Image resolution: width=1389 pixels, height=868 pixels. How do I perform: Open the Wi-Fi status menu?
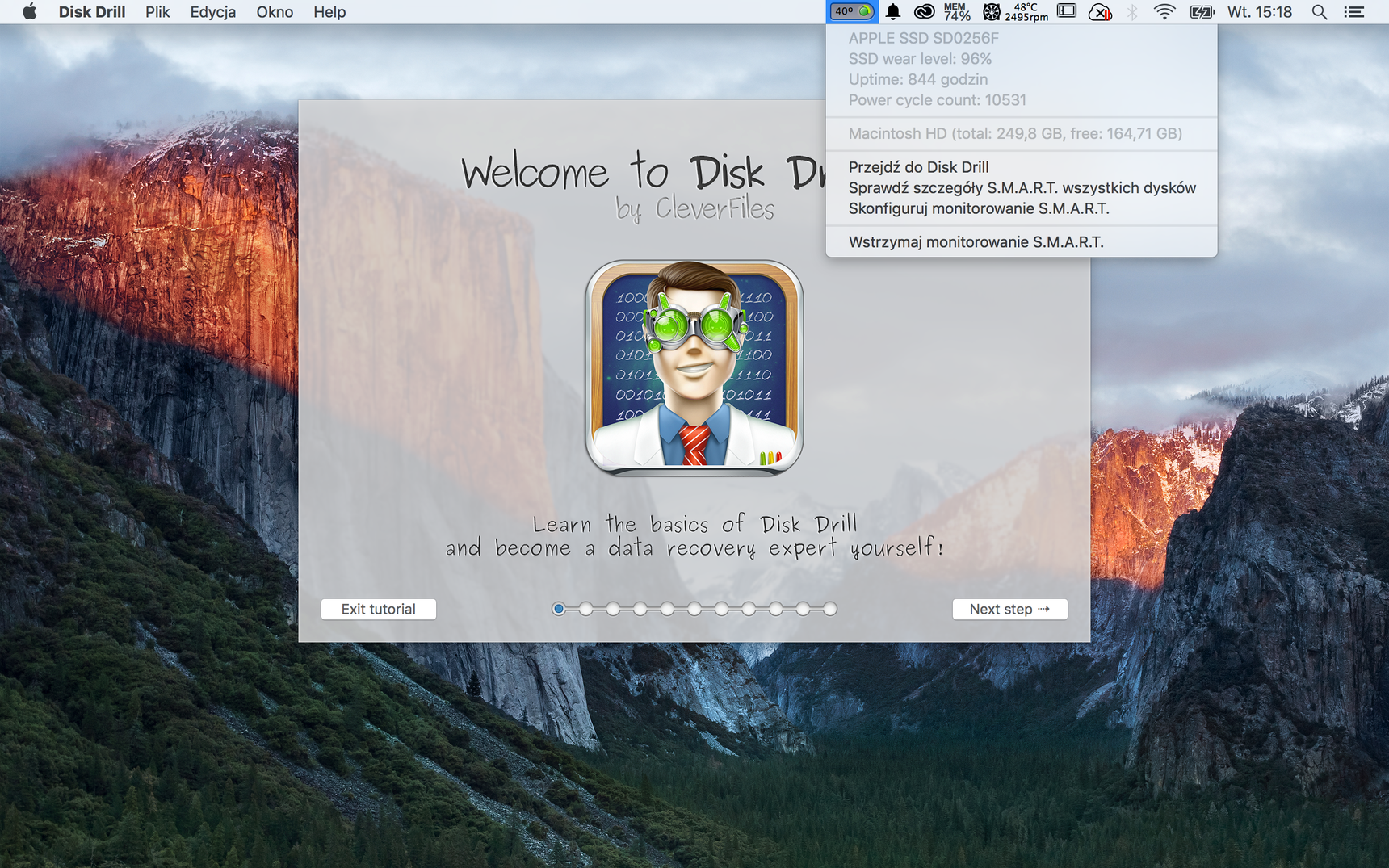pos(1164,11)
